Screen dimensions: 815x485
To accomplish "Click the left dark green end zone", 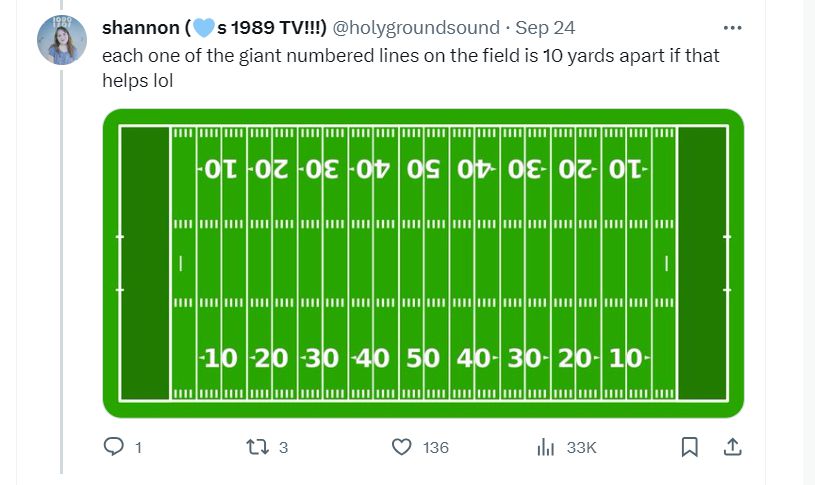I will coord(145,263).
